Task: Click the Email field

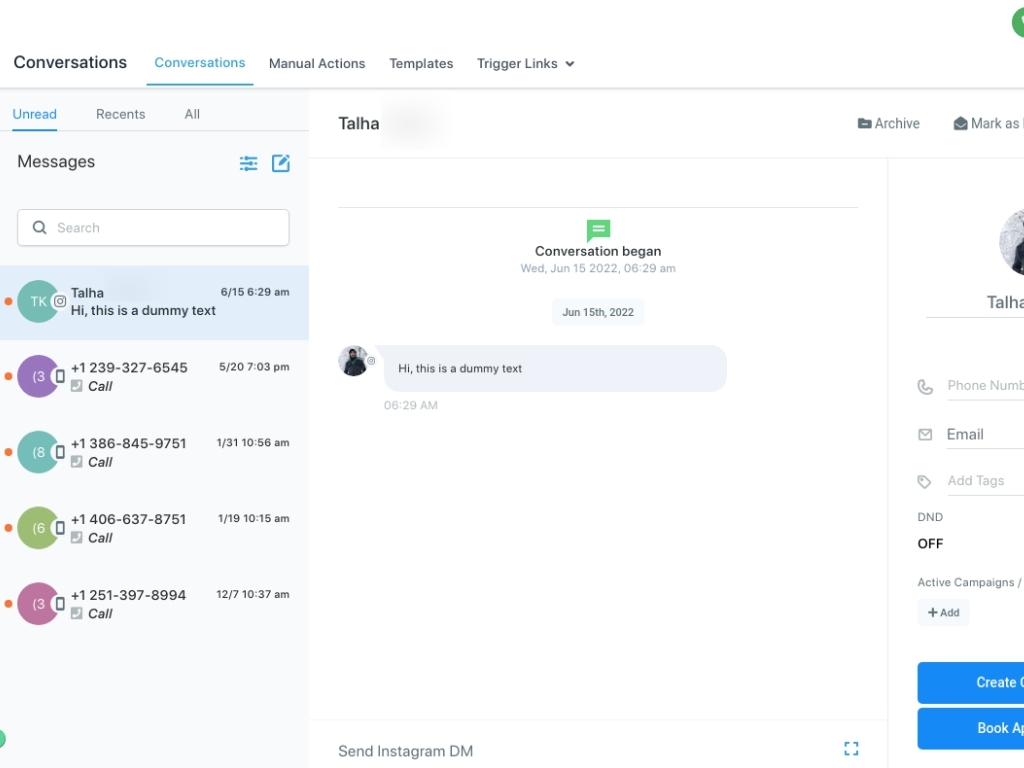Action: tap(985, 435)
